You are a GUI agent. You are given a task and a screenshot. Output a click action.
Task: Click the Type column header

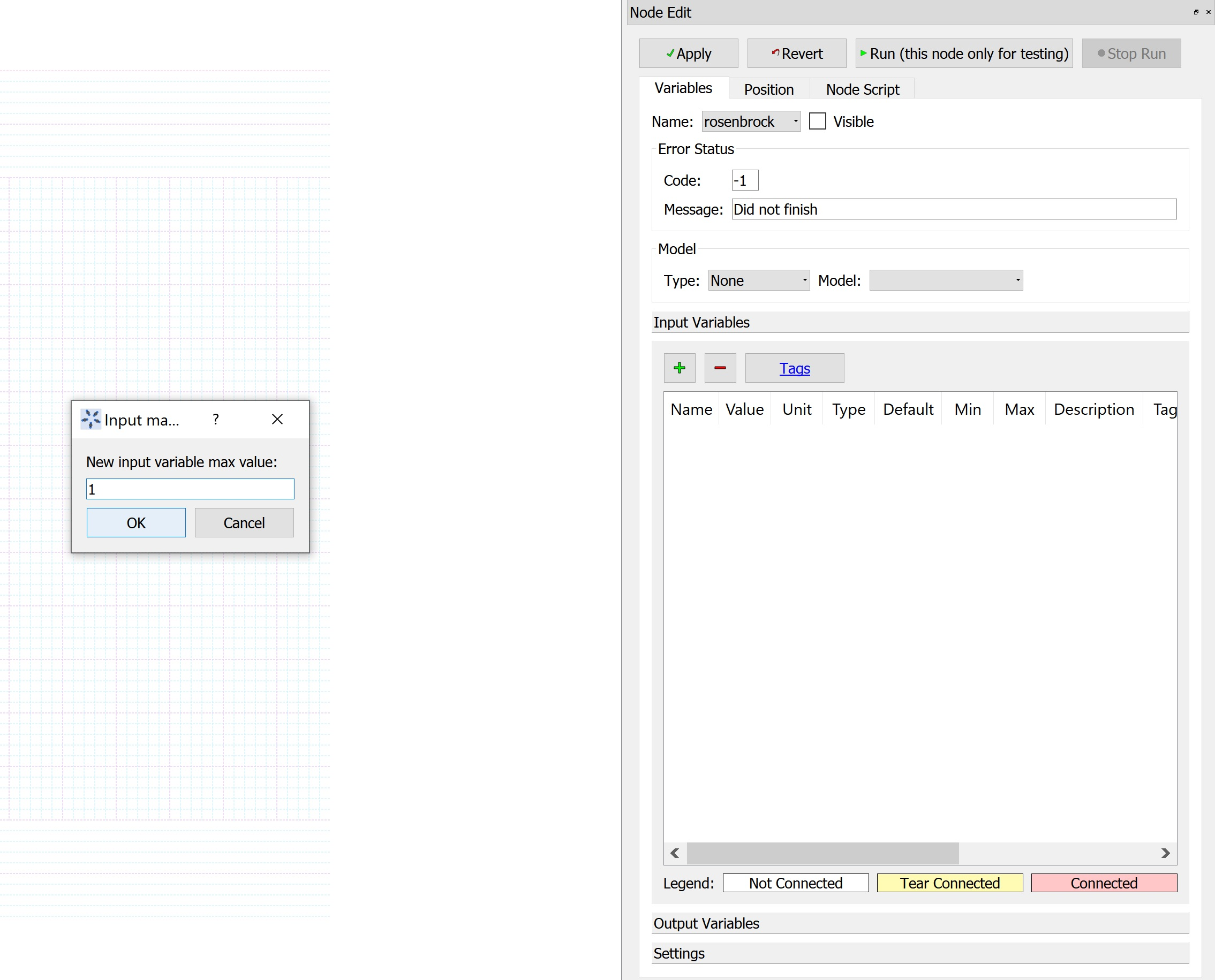[x=848, y=409]
